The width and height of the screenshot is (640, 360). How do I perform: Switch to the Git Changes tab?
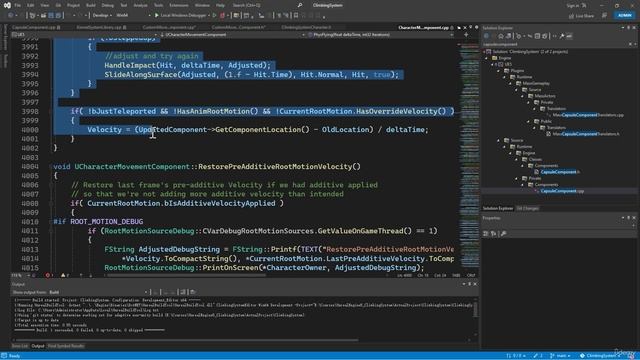527,208
